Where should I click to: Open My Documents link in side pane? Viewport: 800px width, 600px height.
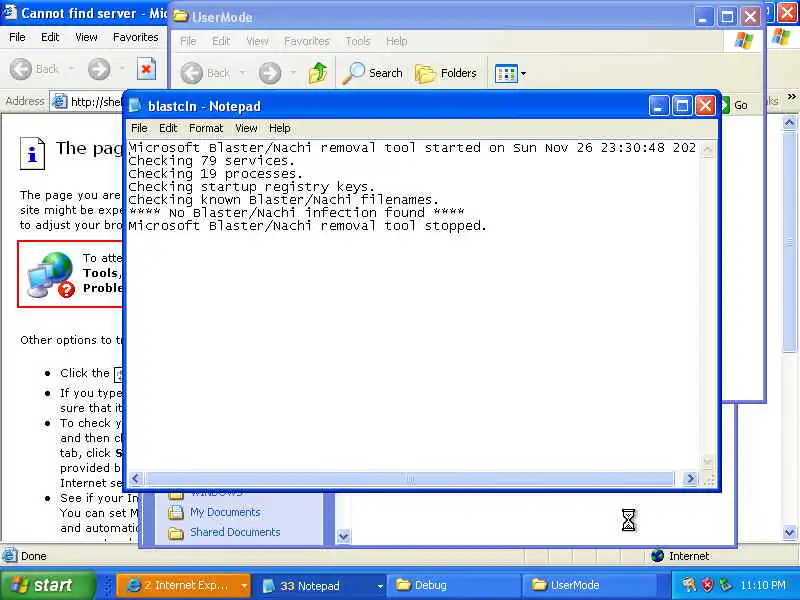[225, 512]
